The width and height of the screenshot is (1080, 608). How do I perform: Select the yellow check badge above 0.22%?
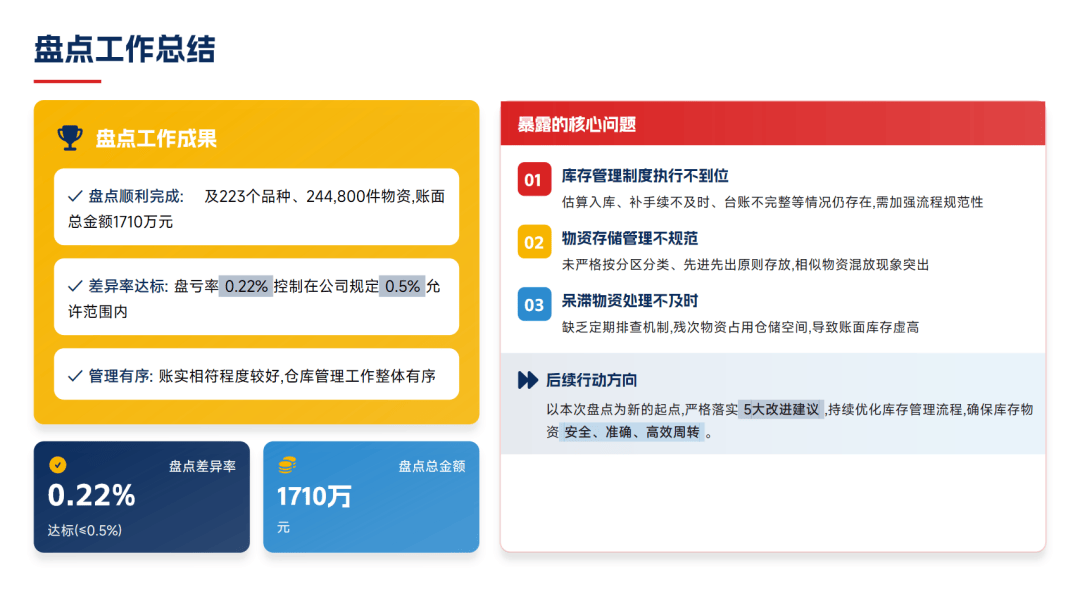click(58, 464)
